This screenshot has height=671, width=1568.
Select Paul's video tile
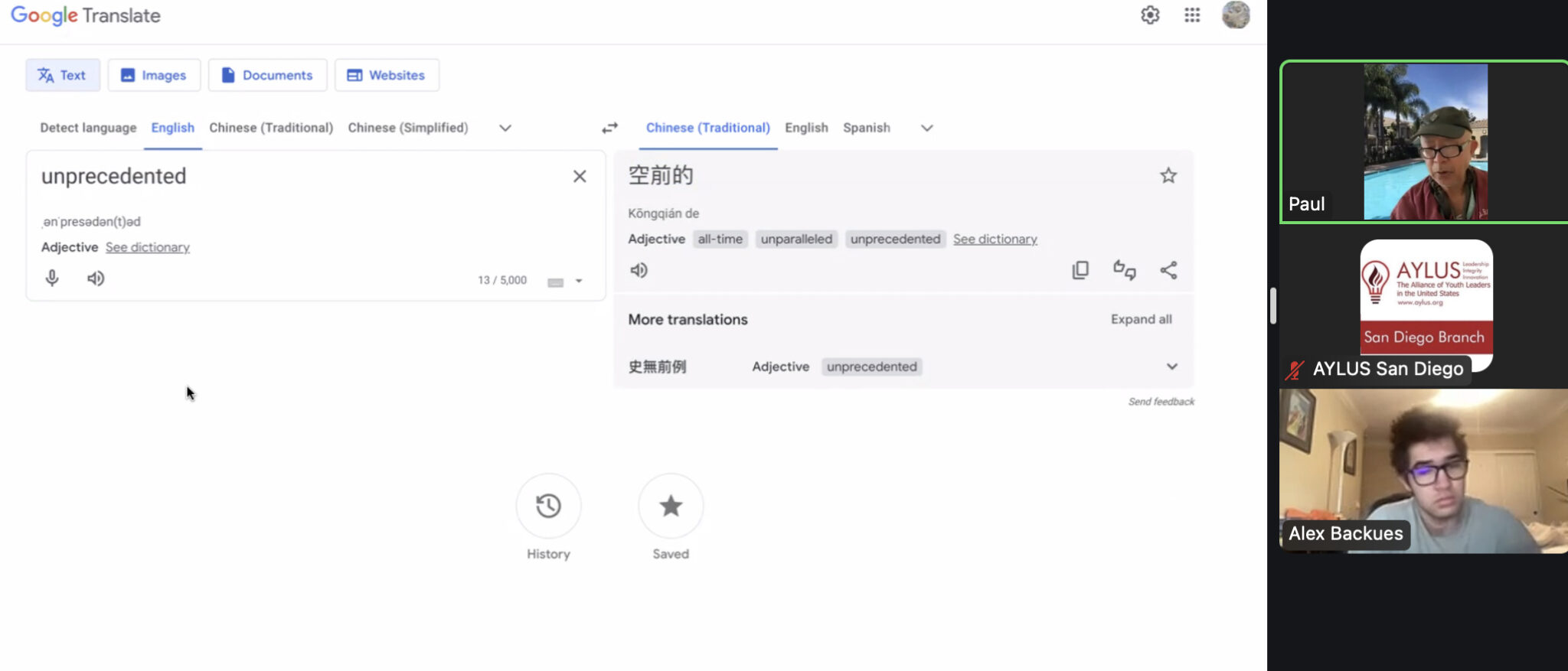click(1424, 142)
